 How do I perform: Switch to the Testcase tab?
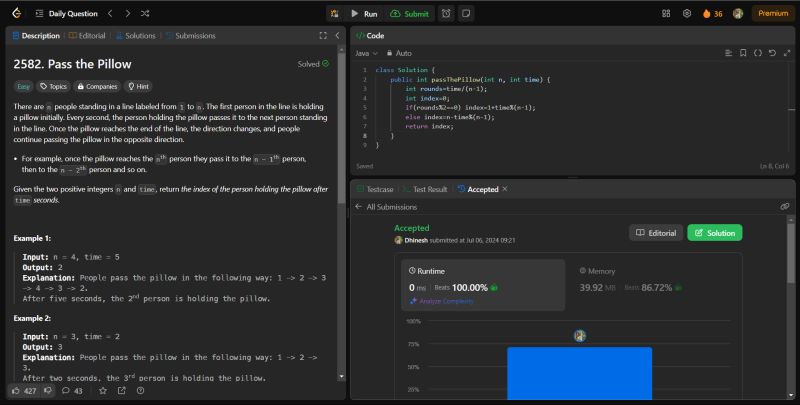click(x=376, y=188)
